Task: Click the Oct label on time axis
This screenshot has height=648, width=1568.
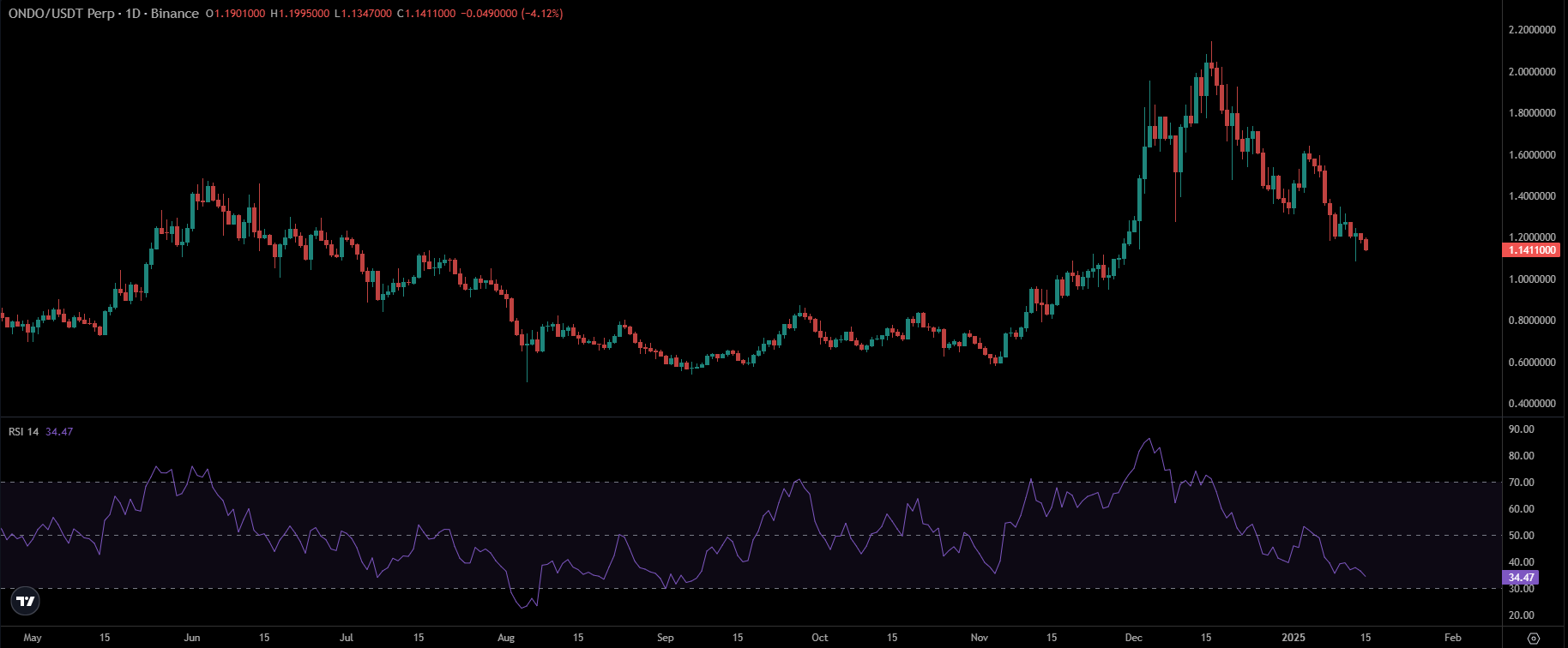Action: click(x=820, y=638)
